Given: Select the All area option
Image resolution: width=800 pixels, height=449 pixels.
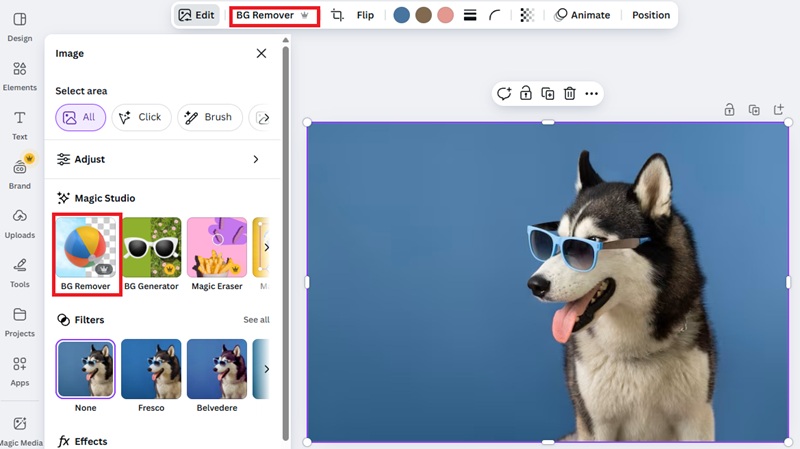Looking at the screenshot, I should coord(80,117).
